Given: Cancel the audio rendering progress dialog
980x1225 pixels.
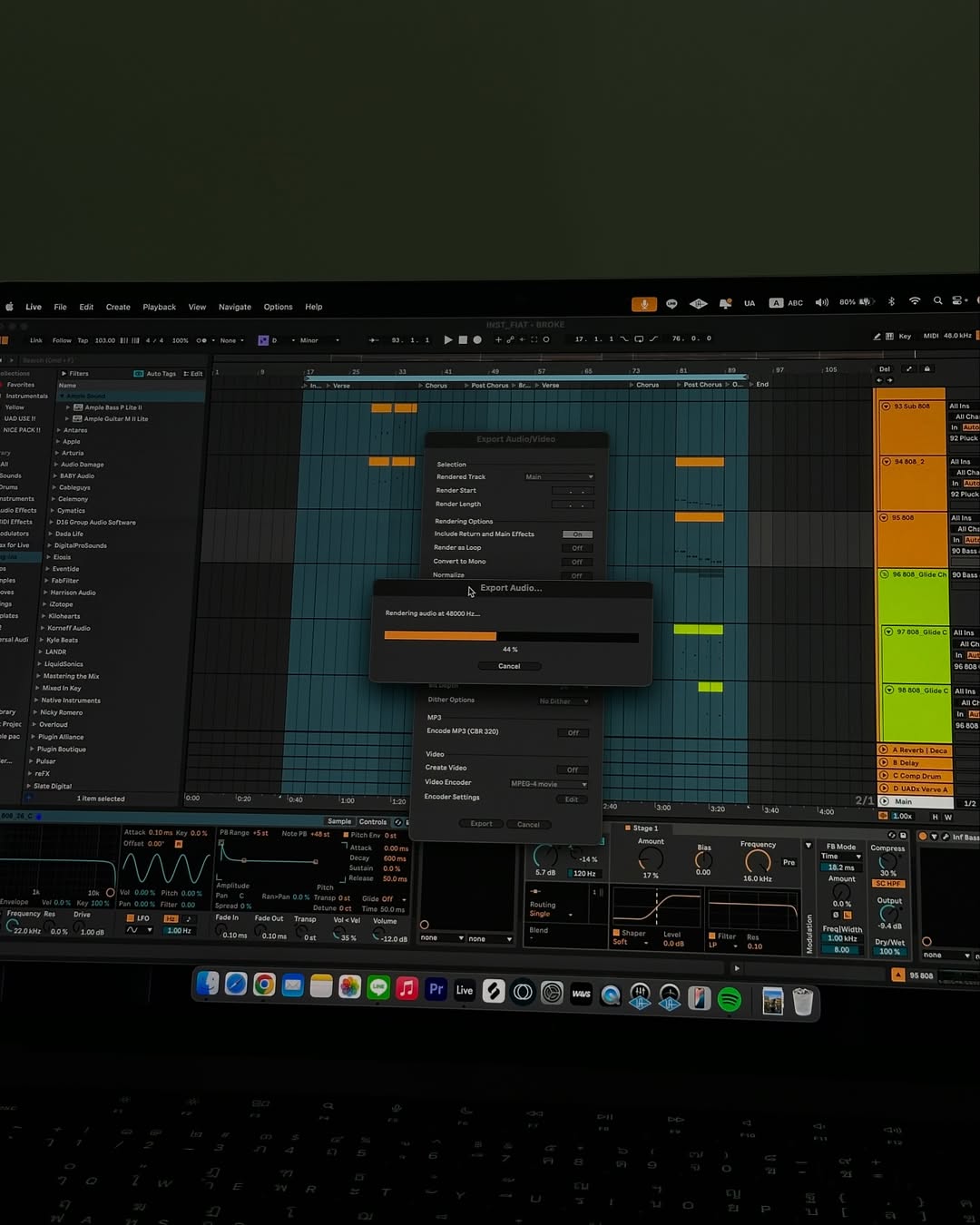Looking at the screenshot, I should [x=509, y=666].
